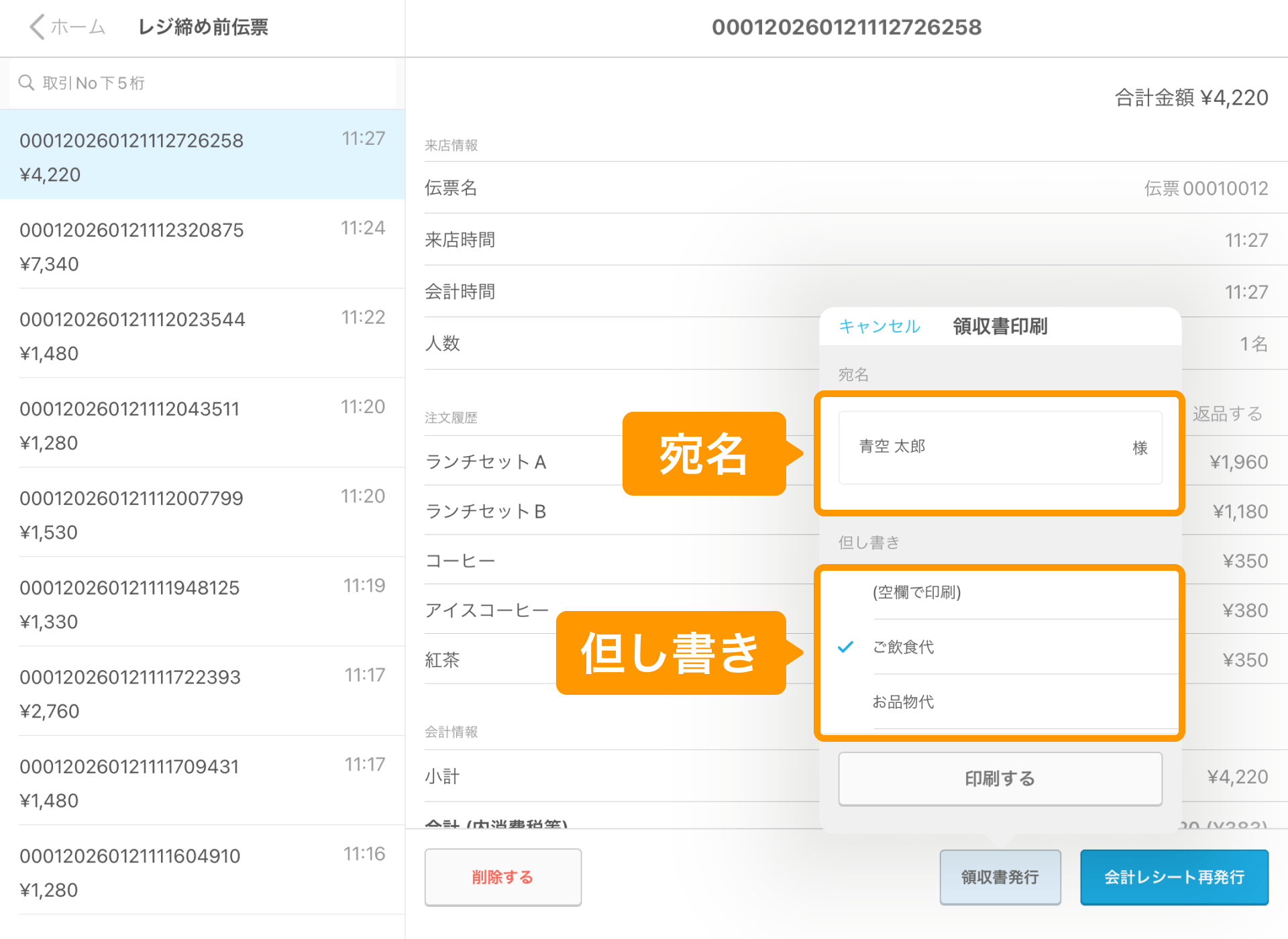
Task: Click the search magnifier icon
Action: [x=27, y=82]
